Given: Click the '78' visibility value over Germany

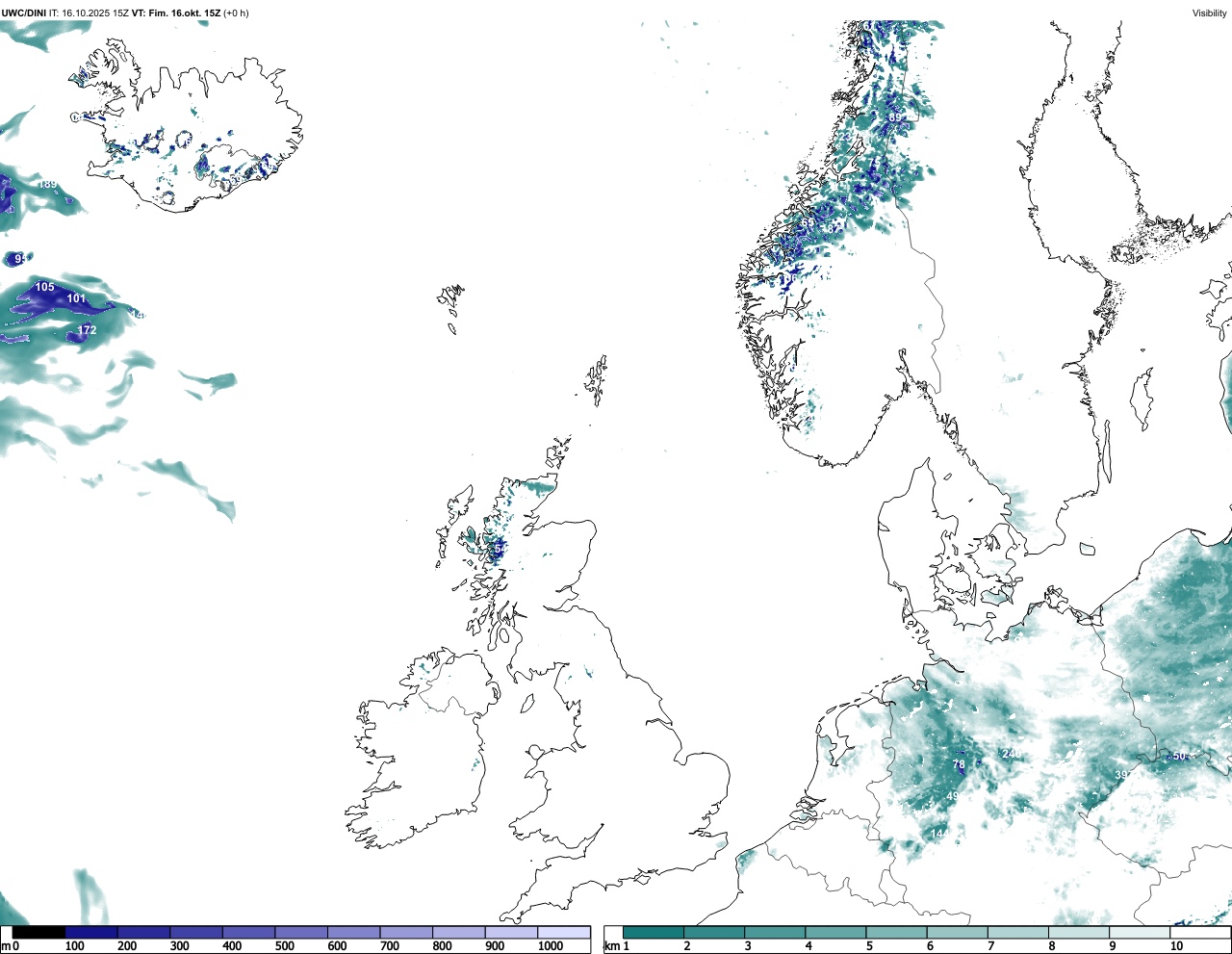Looking at the screenshot, I should [x=959, y=764].
